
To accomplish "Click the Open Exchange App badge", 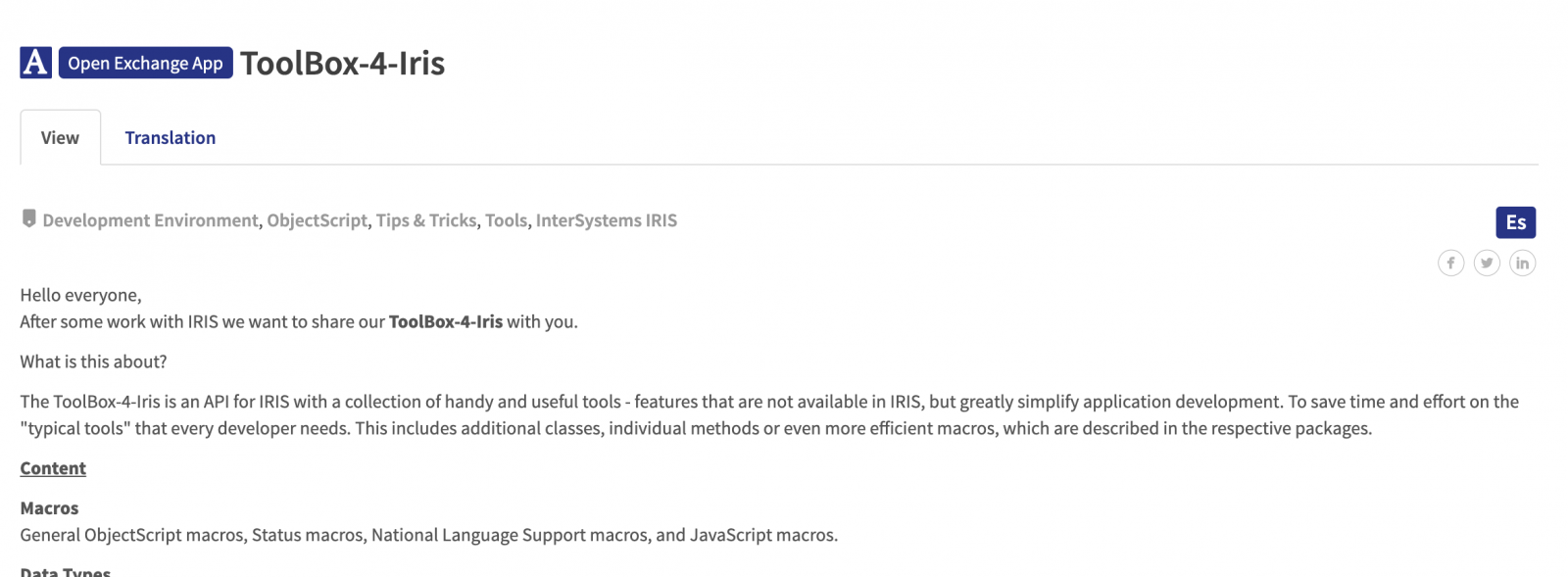I will tap(146, 63).
